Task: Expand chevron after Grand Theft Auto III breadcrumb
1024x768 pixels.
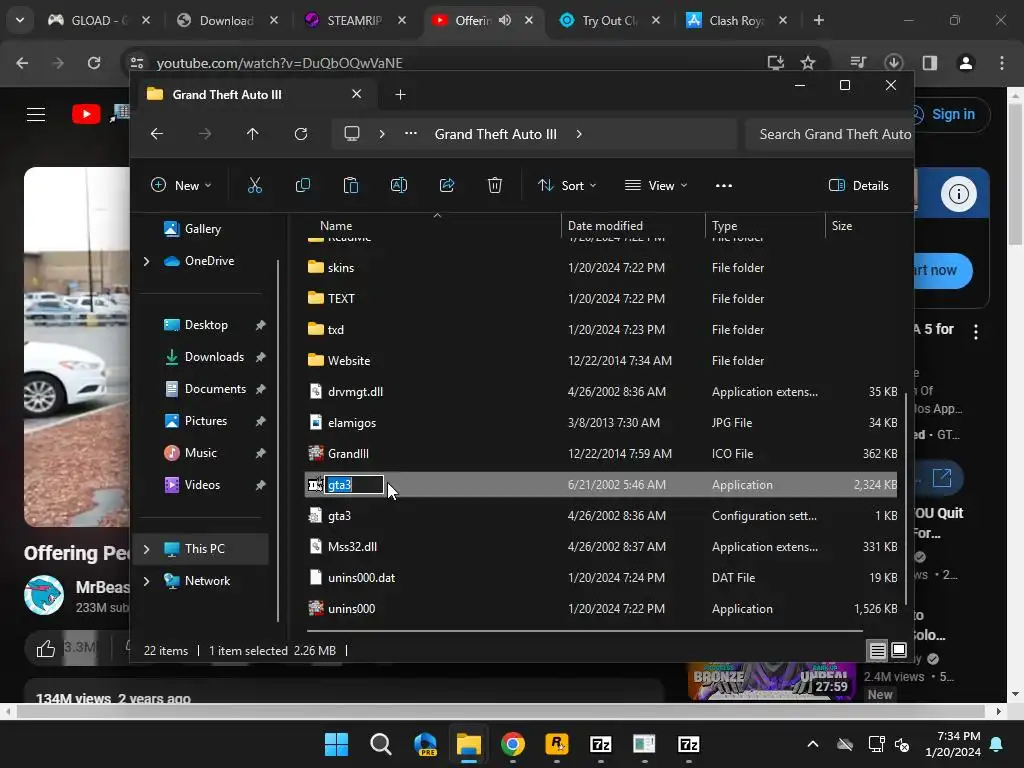Action: (579, 134)
